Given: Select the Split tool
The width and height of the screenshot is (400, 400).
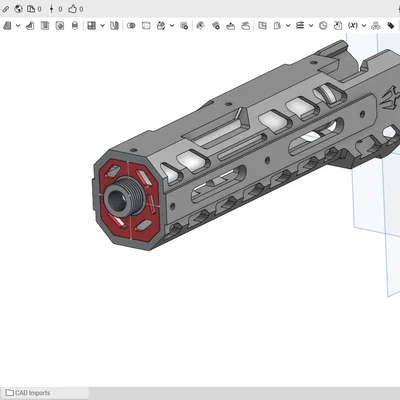Looking at the screenshot, I should [146, 26].
